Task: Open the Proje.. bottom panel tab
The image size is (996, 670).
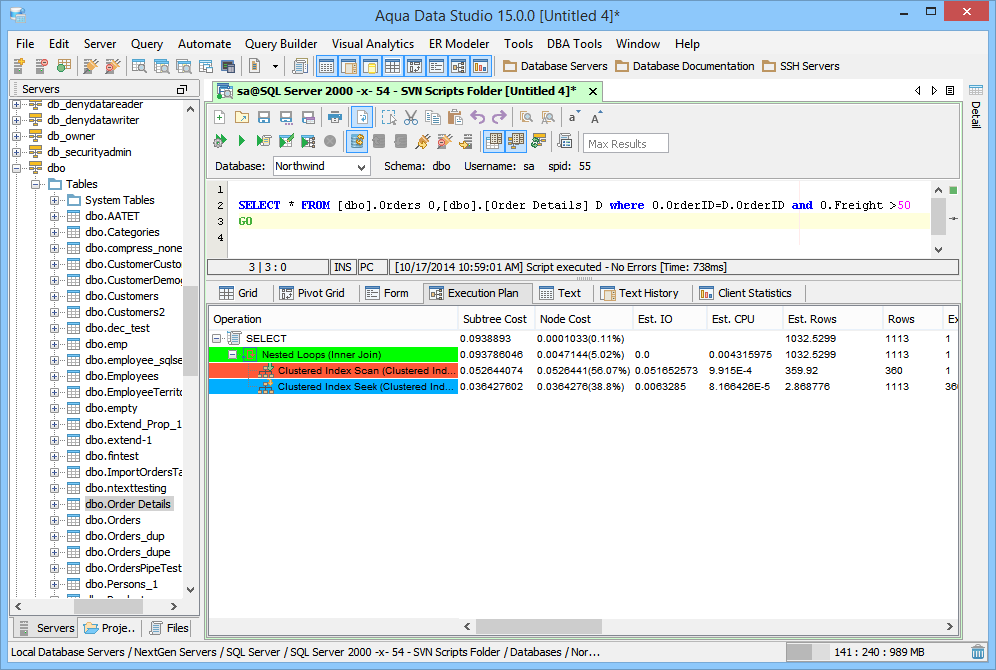Action: click(x=110, y=628)
